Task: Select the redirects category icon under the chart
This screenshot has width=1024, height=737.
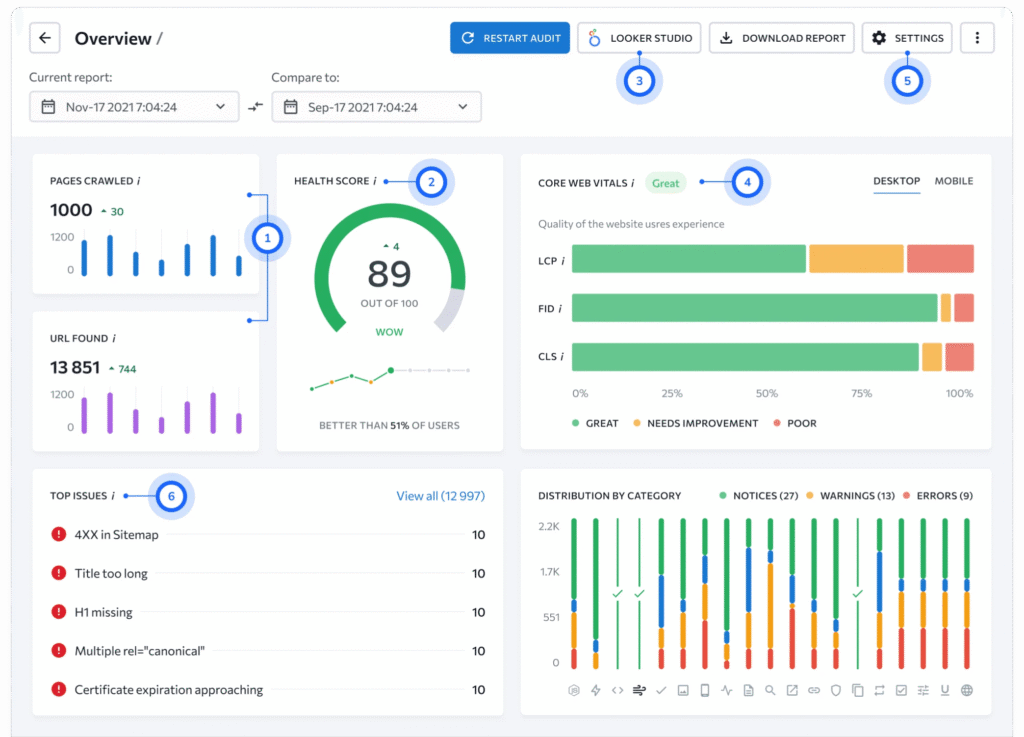Action: (879, 690)
